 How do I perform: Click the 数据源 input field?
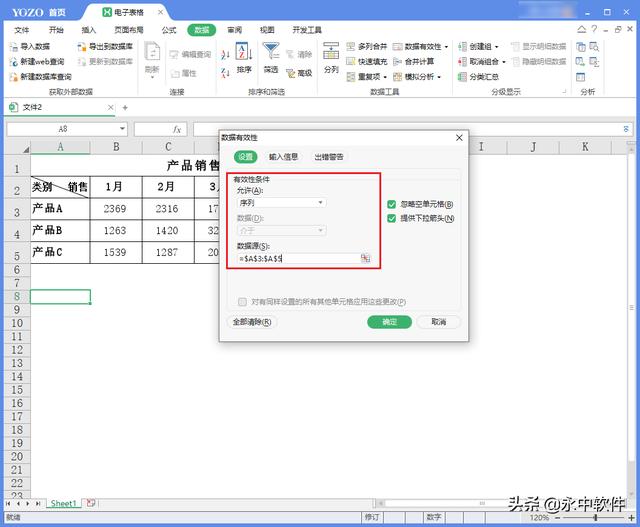[x=297, y=258]
